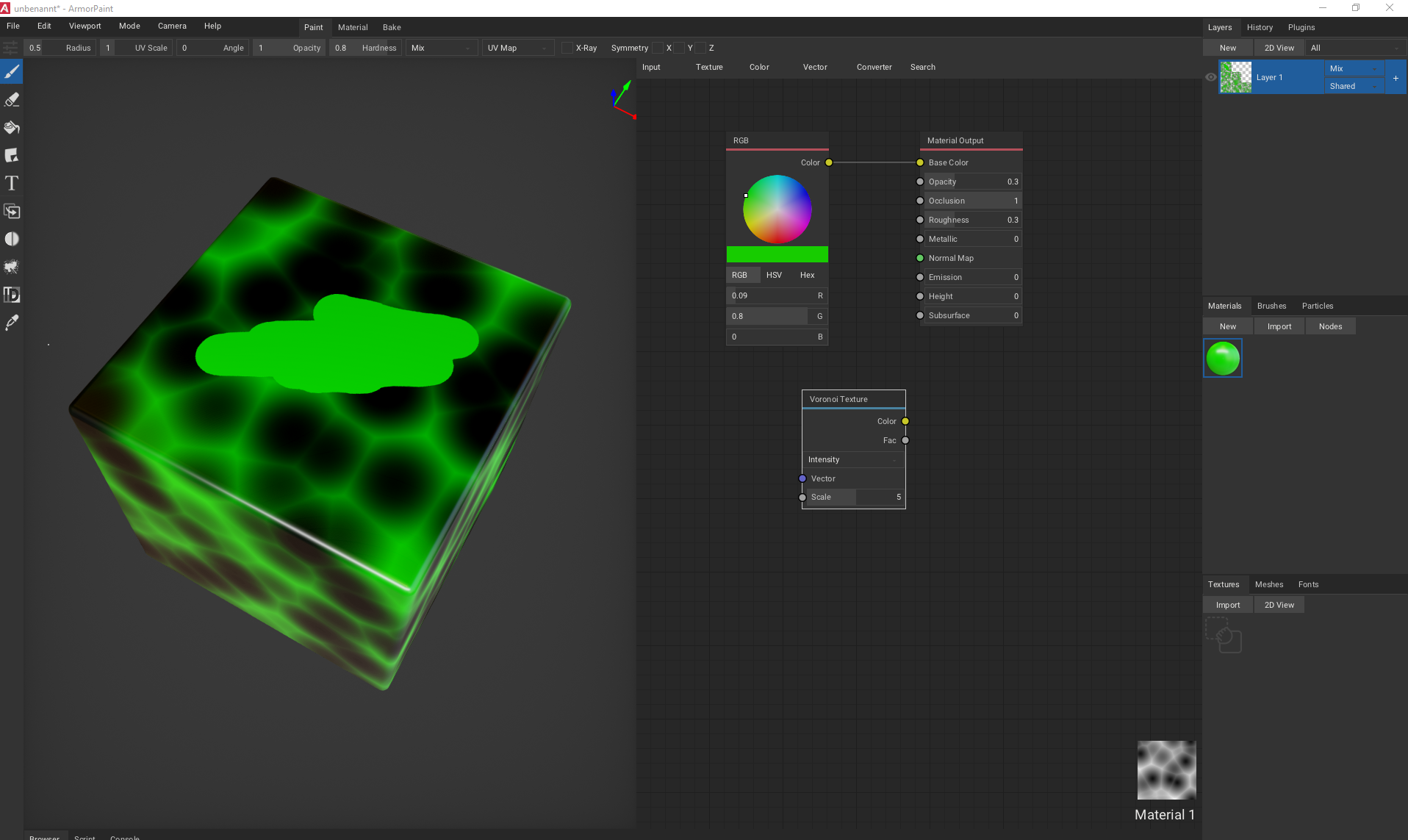Select the ColorID tool
Viewport: 1408px width, 840px height.
click(x=12, y=295)
